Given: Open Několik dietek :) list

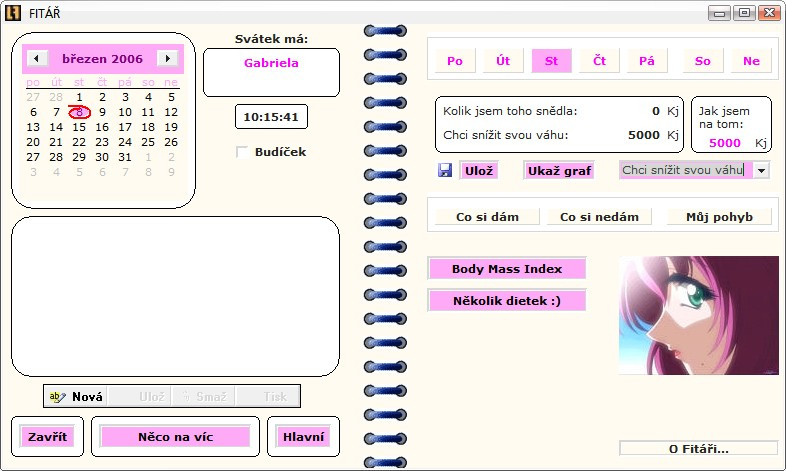Looking at the screenshot, I should point(507,301).
